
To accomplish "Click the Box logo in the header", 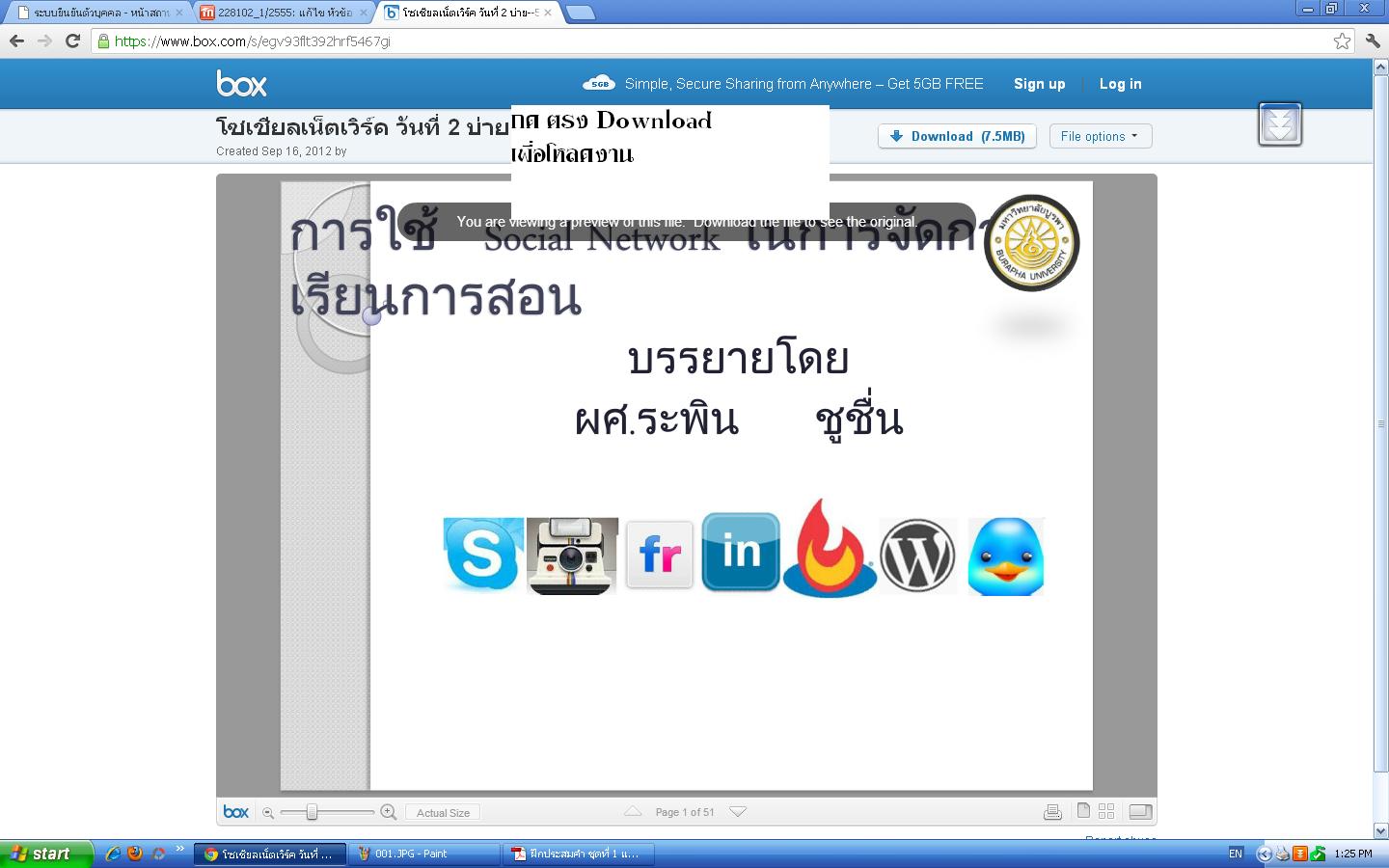I will tap(241, 84).
